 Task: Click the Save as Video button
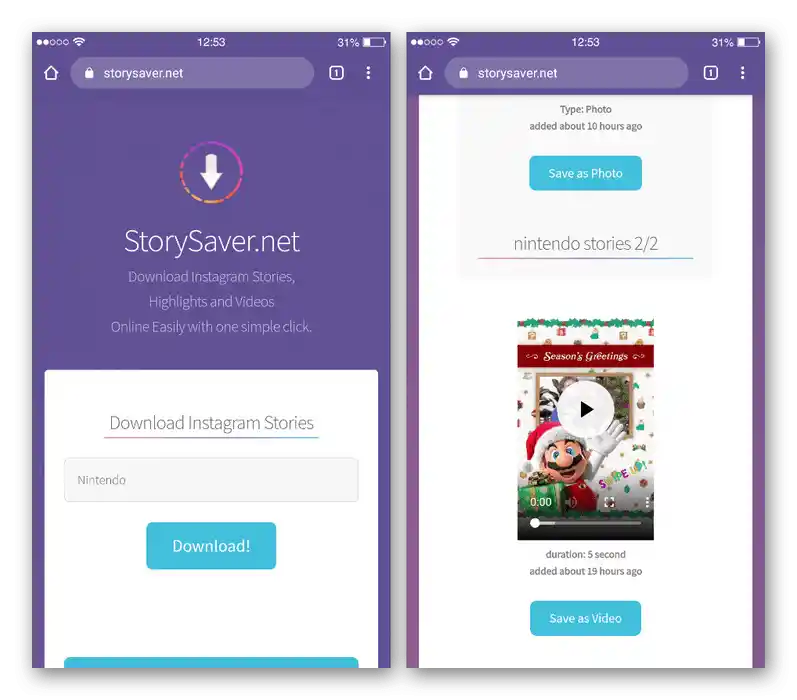point(586,618)
